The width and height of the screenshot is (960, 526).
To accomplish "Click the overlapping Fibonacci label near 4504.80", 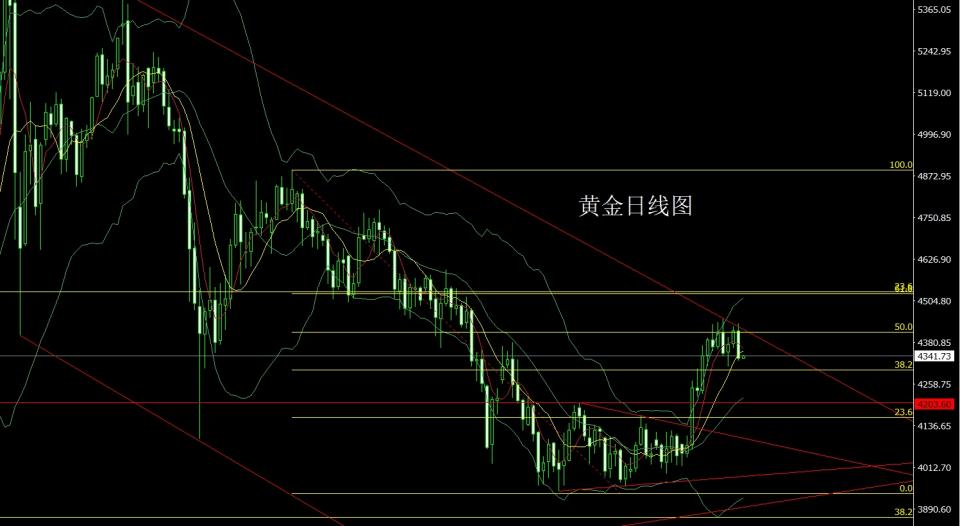I will click(904, 287).
